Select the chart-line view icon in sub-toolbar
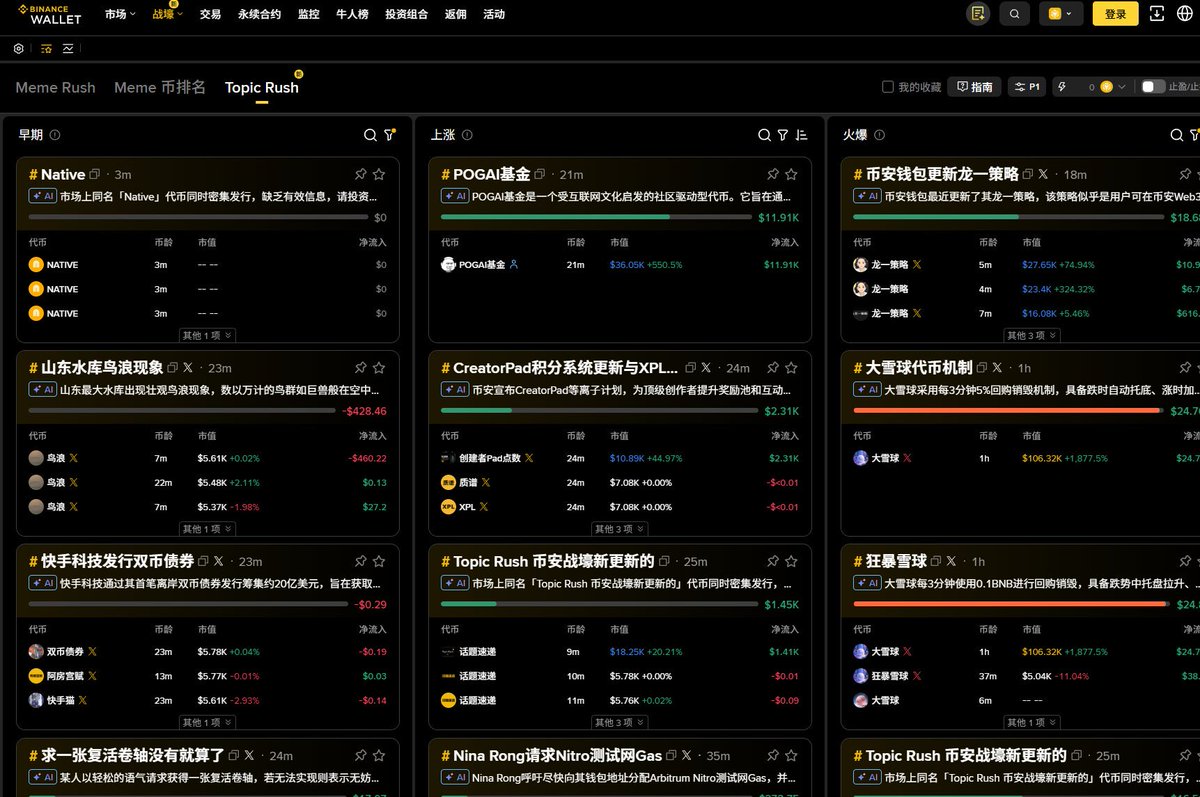The image size is (1200, 797). coord(68,48)
